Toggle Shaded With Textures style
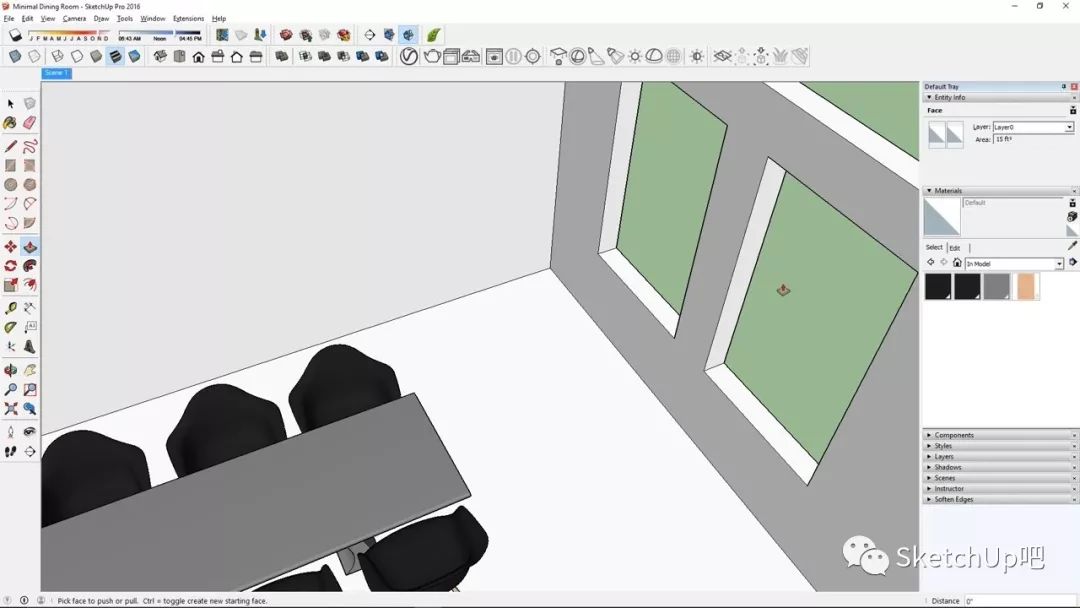 115,57
